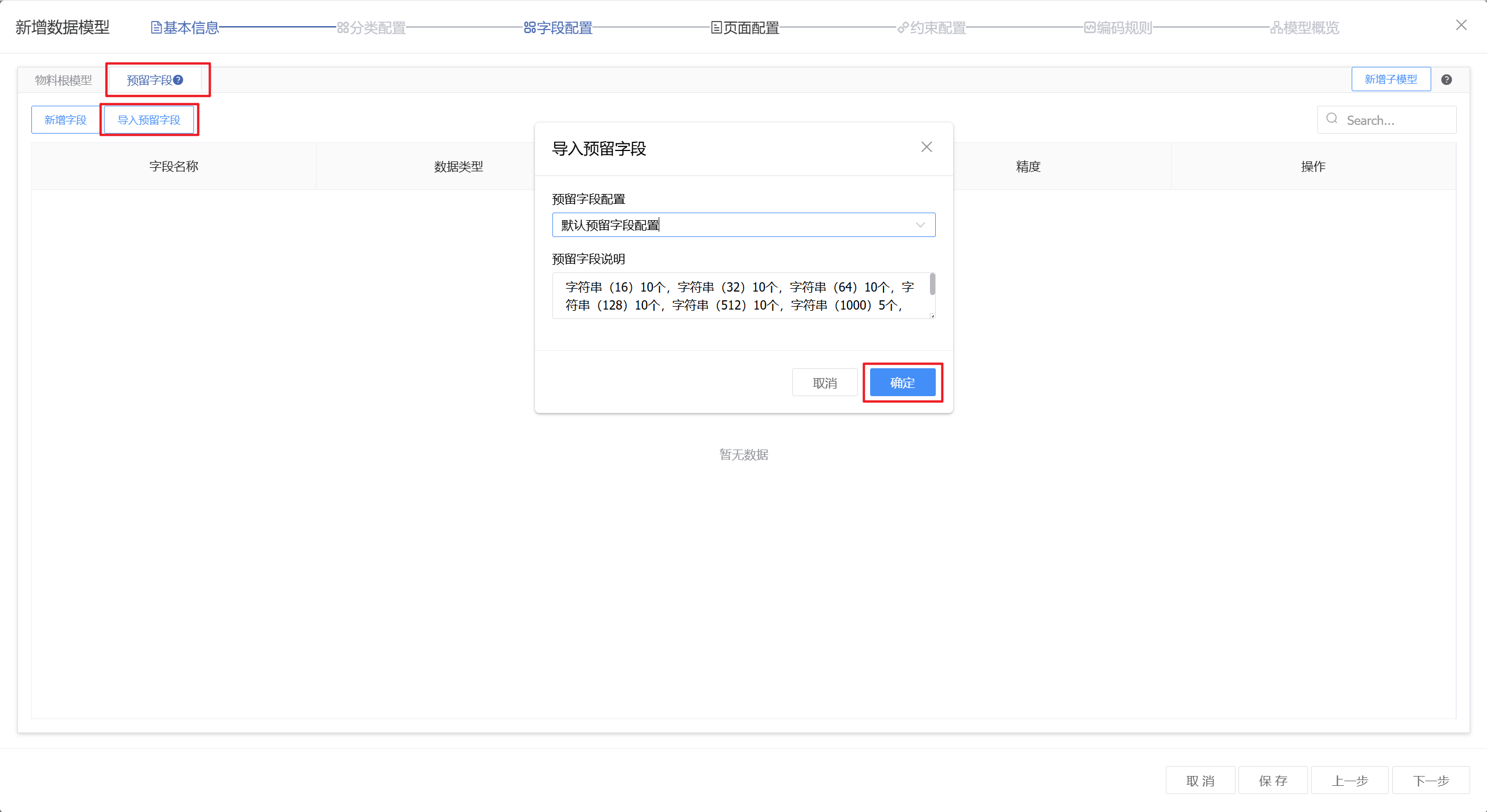Click the 预留字段说明 textarea scrollbar
This screenshot has width=1487, height=812.
932,285
